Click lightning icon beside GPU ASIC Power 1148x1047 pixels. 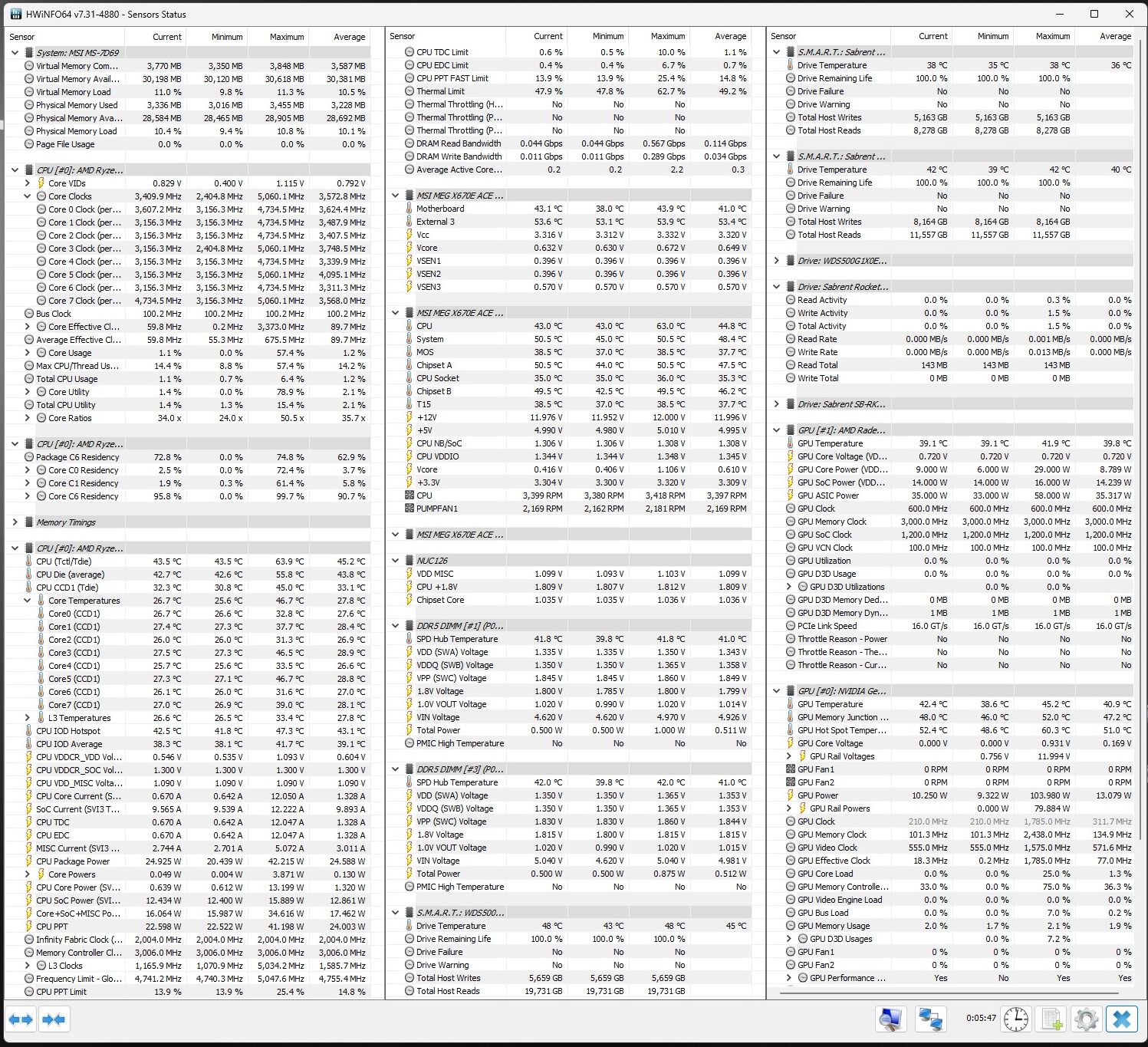pyautogui.click(x=790, y=496)
